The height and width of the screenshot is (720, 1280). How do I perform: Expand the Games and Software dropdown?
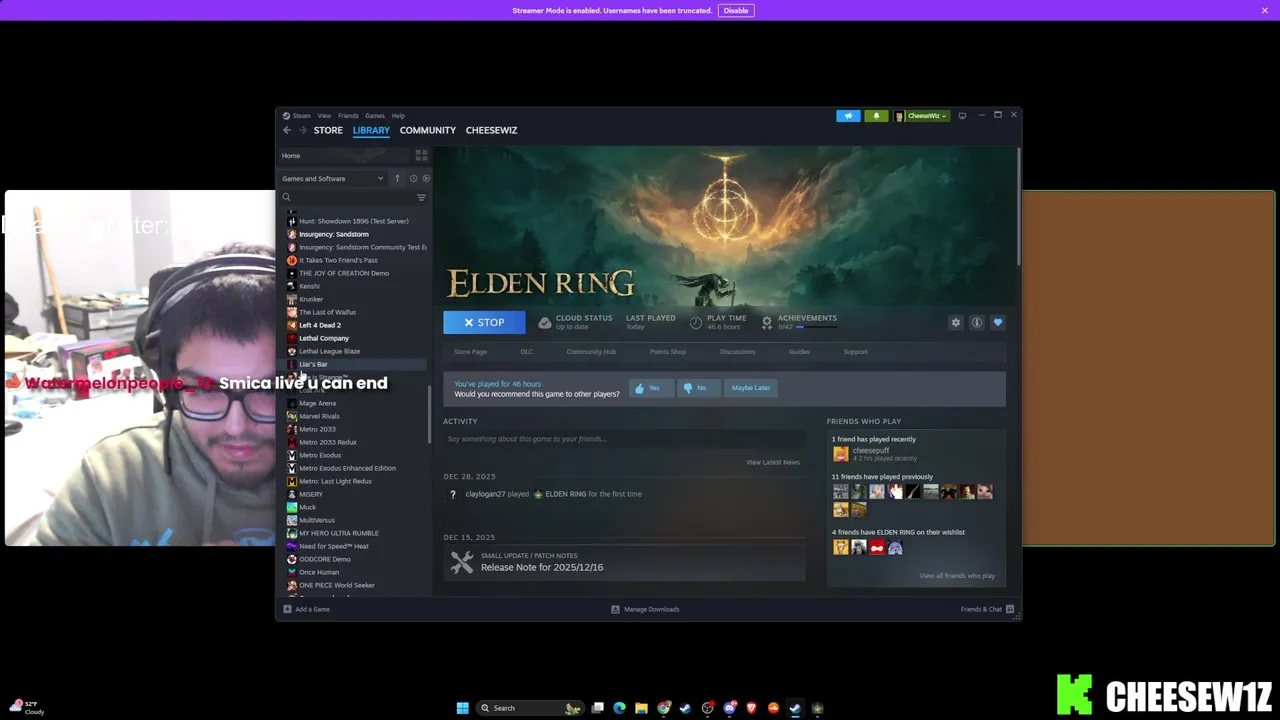[333, 179]
